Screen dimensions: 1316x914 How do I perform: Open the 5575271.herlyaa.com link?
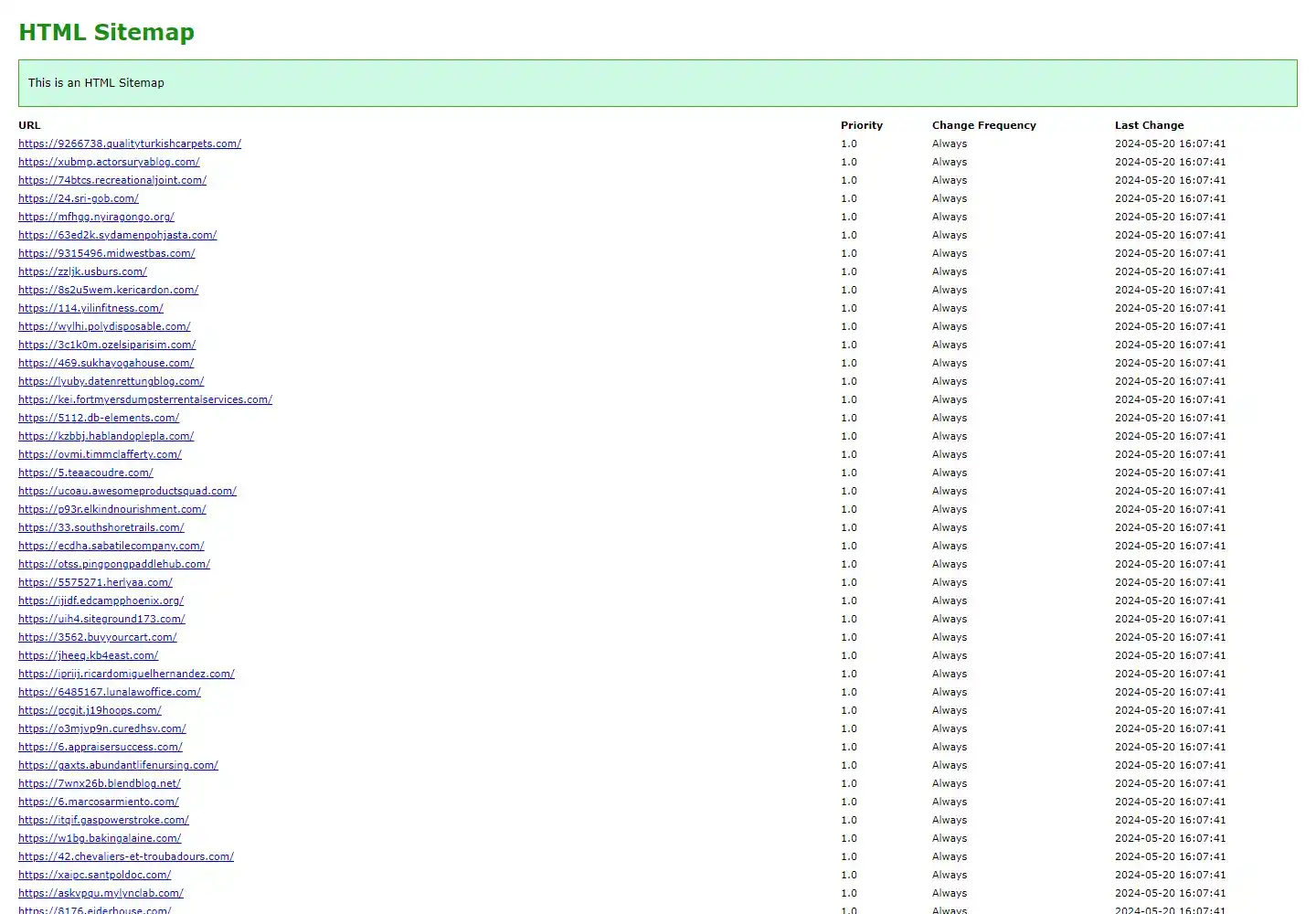click(x=95, y=582)
